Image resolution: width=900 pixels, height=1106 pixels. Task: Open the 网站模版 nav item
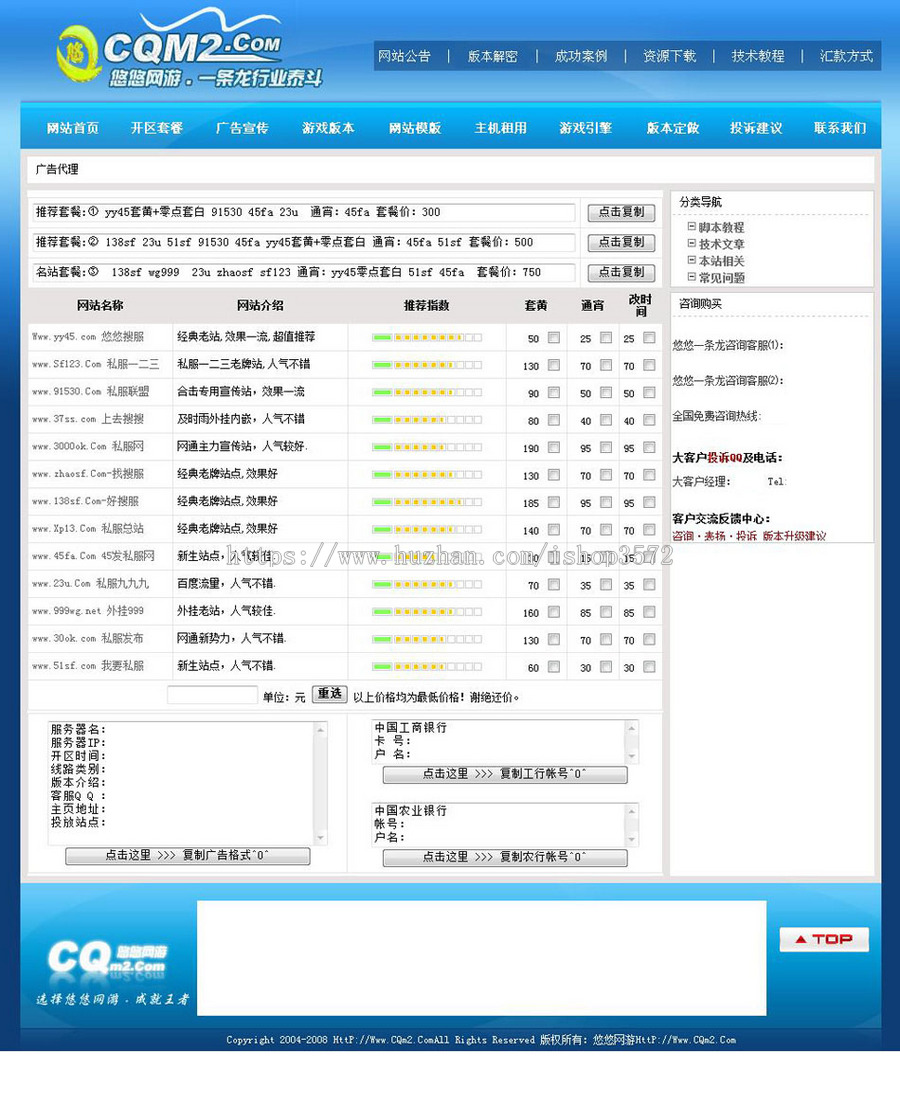point(415,128)
